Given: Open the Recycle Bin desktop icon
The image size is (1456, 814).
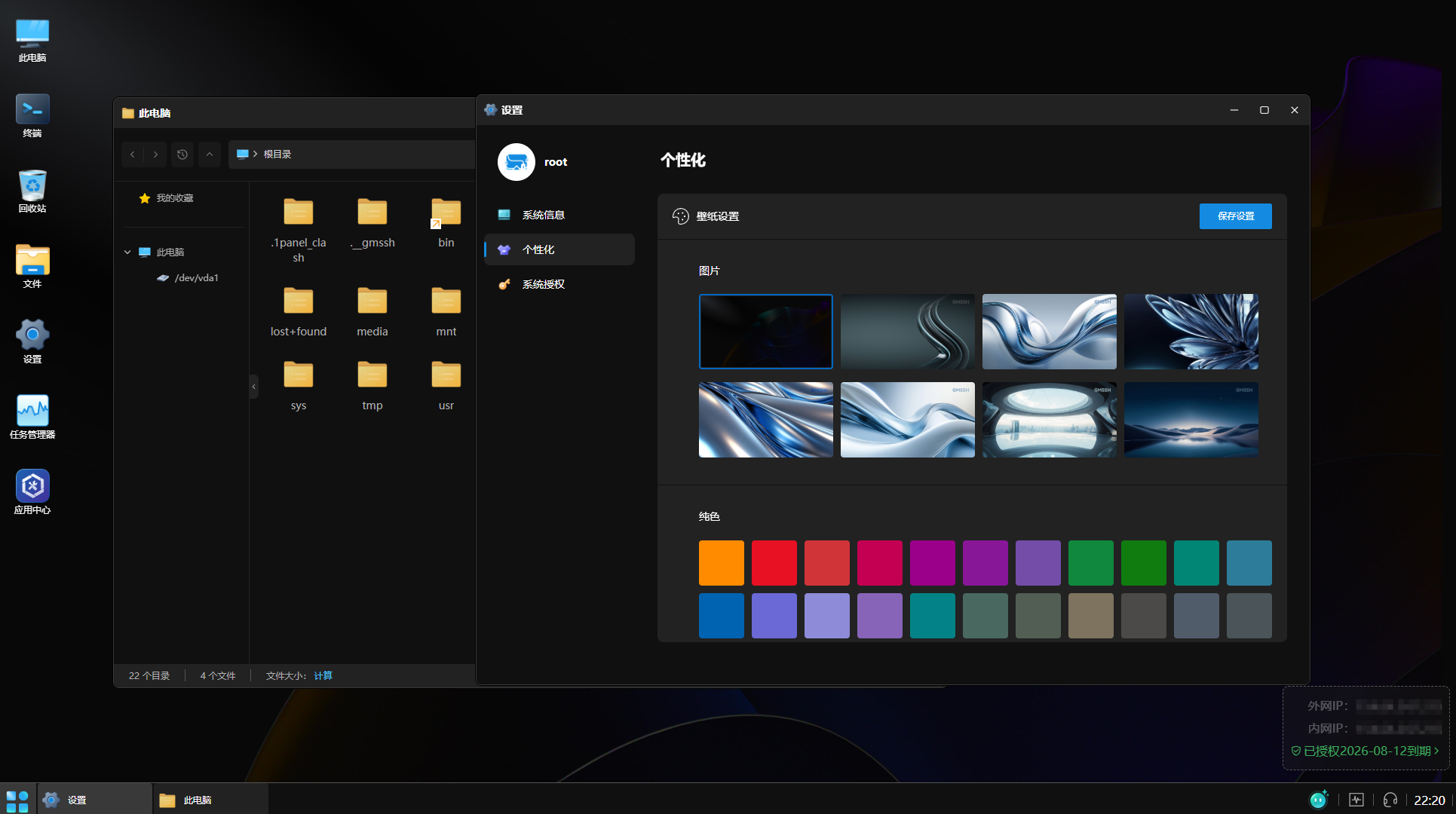Looking at the screenshot, I should [32, 185].
